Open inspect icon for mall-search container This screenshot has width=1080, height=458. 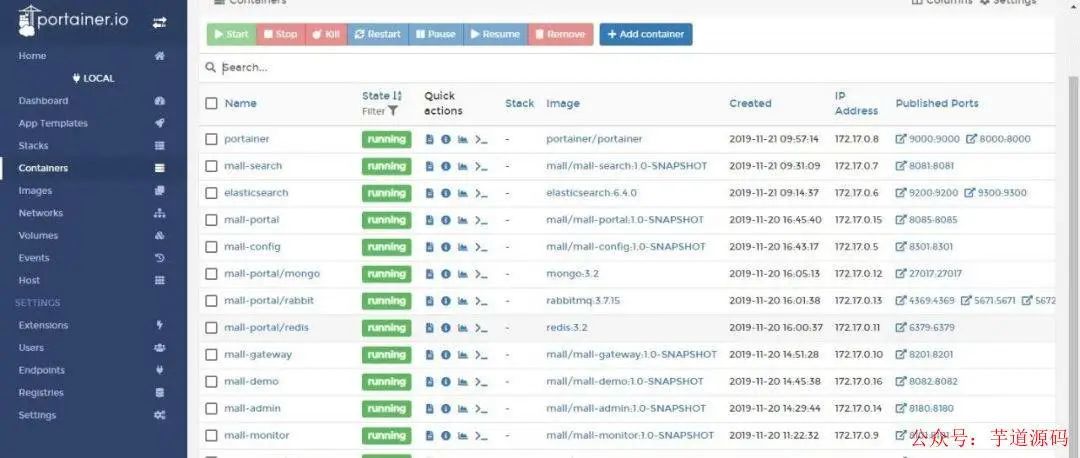(446, 166)
